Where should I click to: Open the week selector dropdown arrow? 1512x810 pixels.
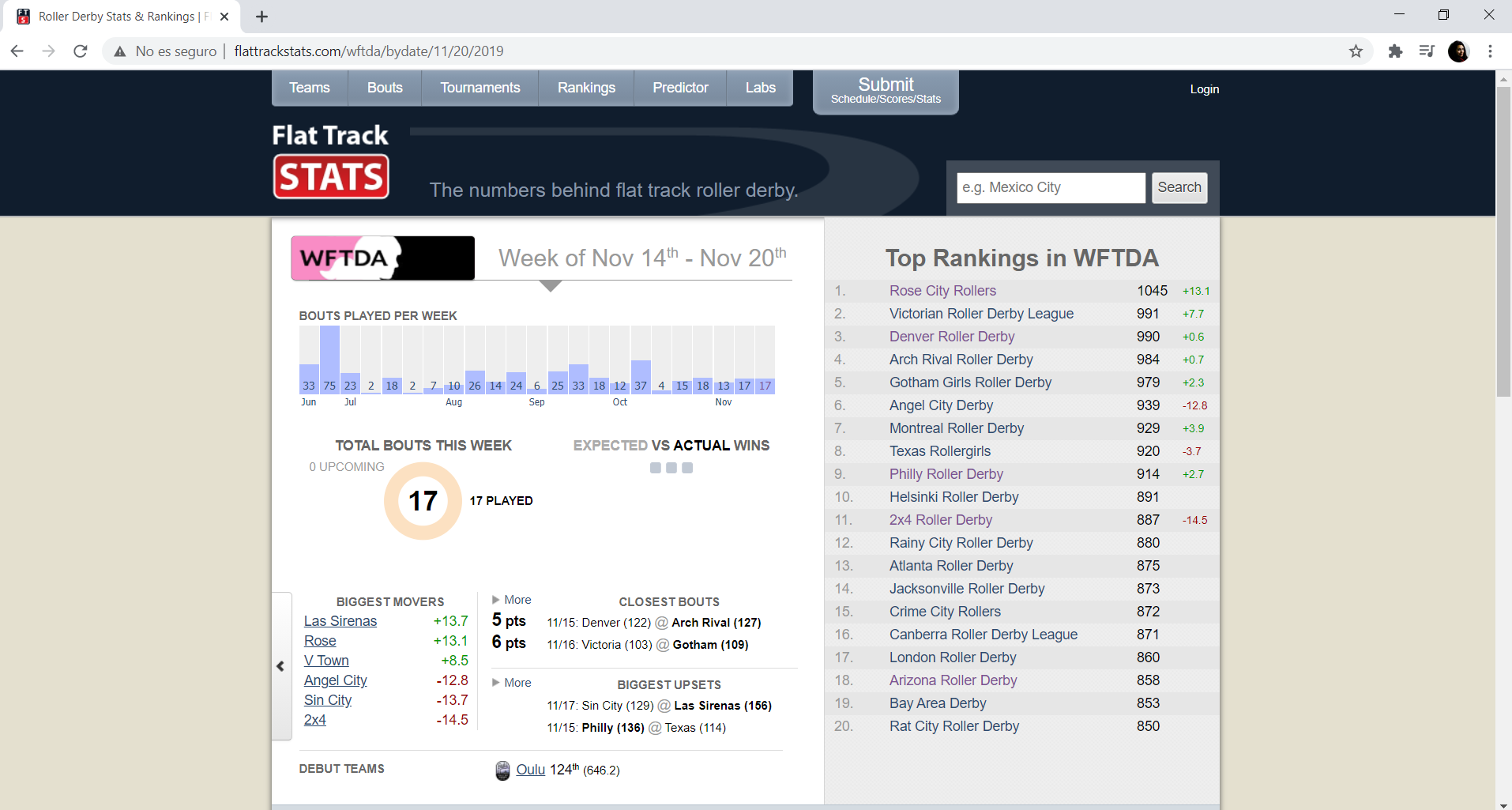pos(551,286)
